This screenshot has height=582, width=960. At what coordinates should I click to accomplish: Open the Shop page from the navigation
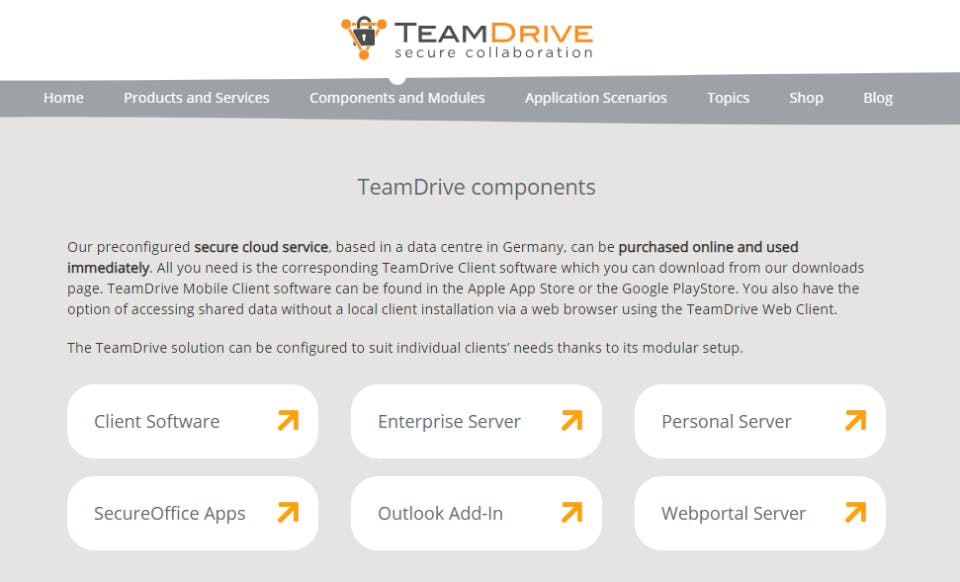pos(806,97)
